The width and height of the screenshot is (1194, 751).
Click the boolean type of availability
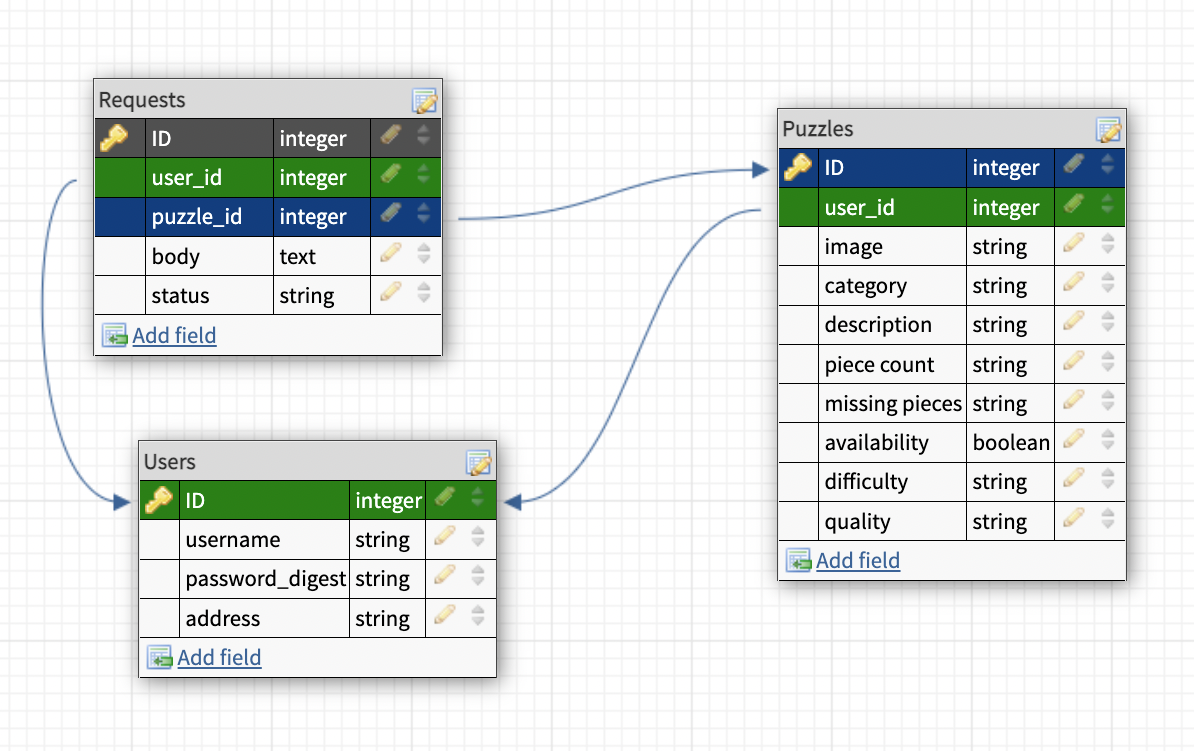pyautogui.click(x=1011, y=443)
